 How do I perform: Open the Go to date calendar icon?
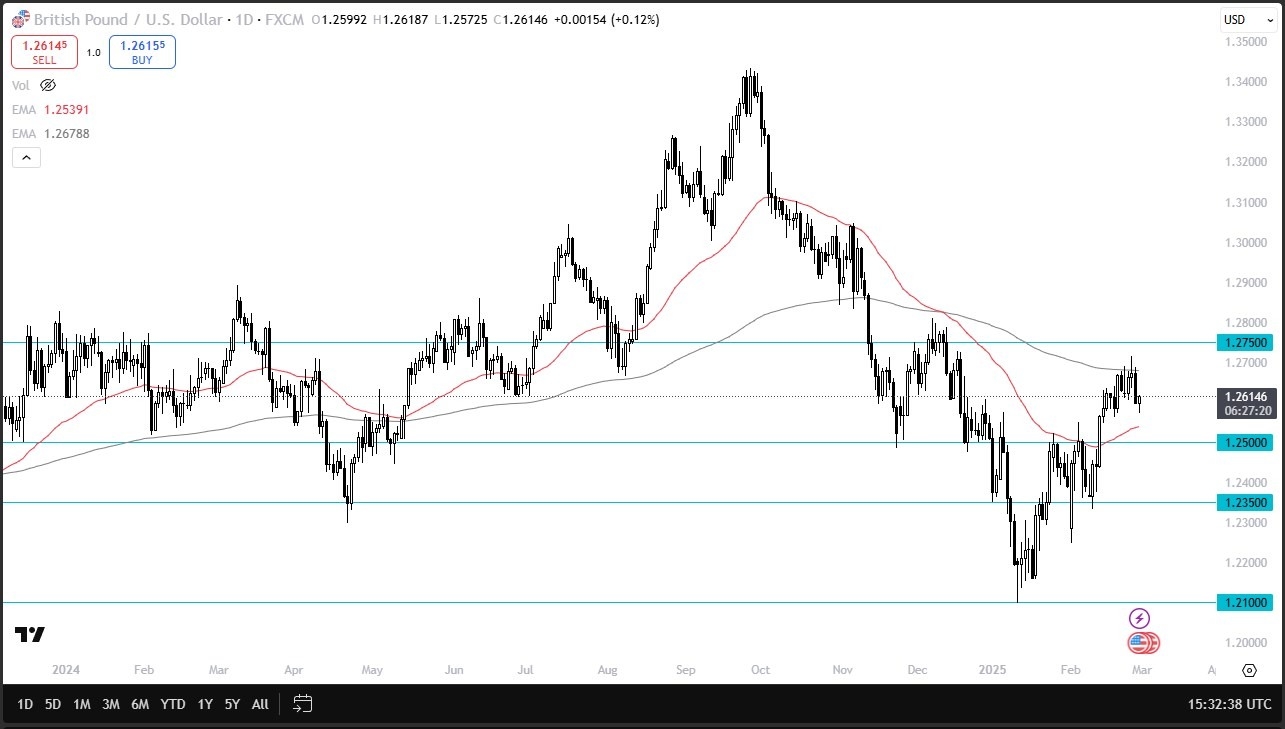[x=304, y=704]
